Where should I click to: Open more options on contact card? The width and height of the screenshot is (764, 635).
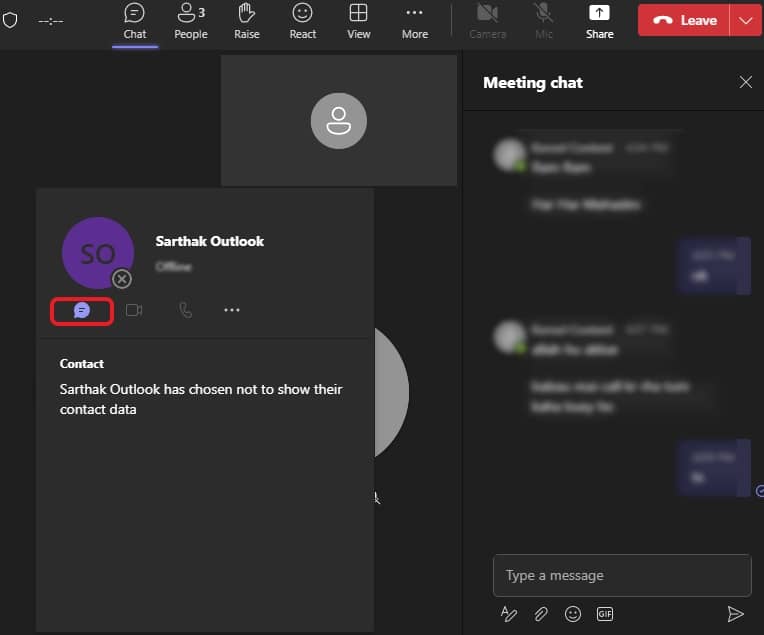[x=232, y=310]
